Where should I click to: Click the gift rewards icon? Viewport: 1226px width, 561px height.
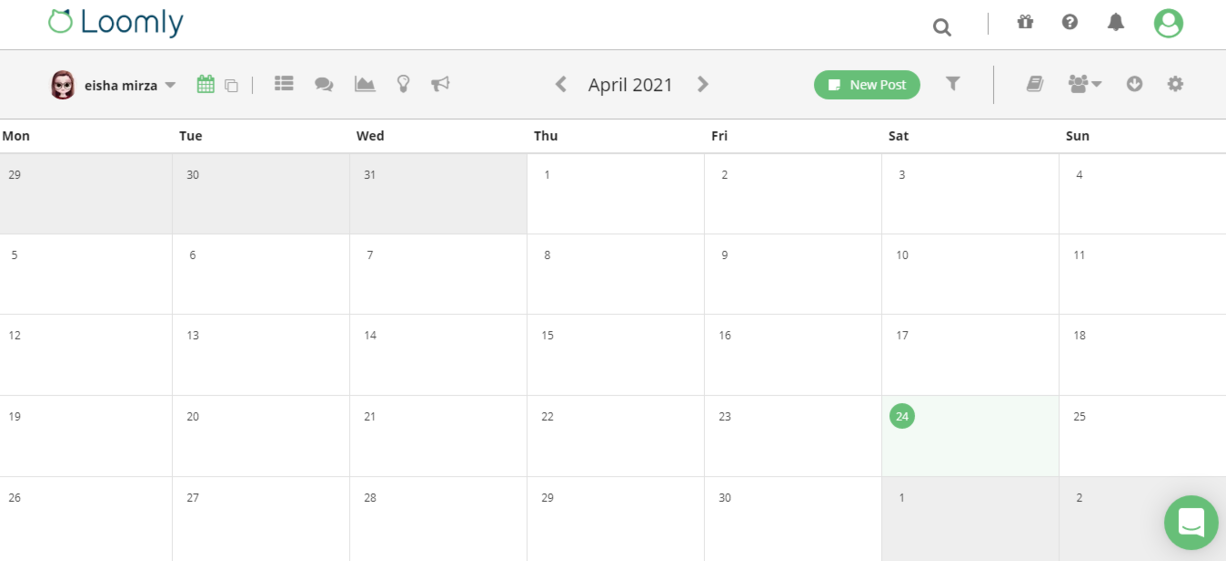click(1025, 22)
